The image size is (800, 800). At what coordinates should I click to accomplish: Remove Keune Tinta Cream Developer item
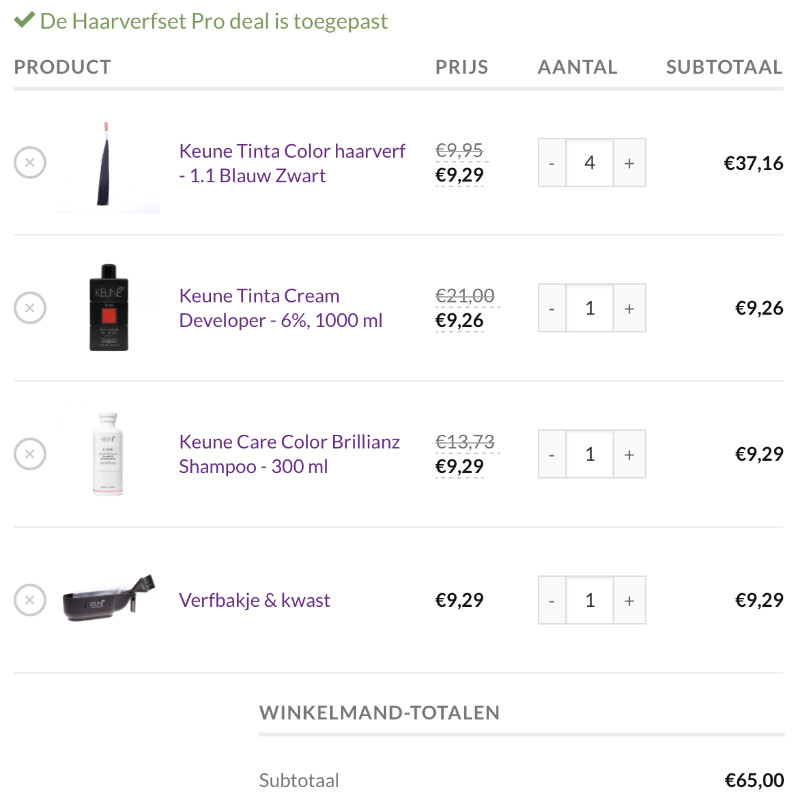30,308
